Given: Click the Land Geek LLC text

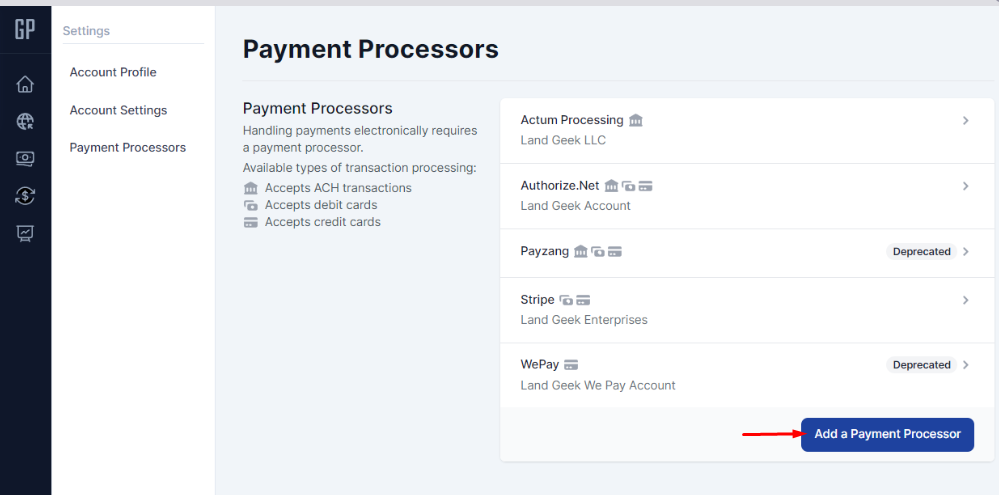Looking at the screenshot, I should [563, 140].
